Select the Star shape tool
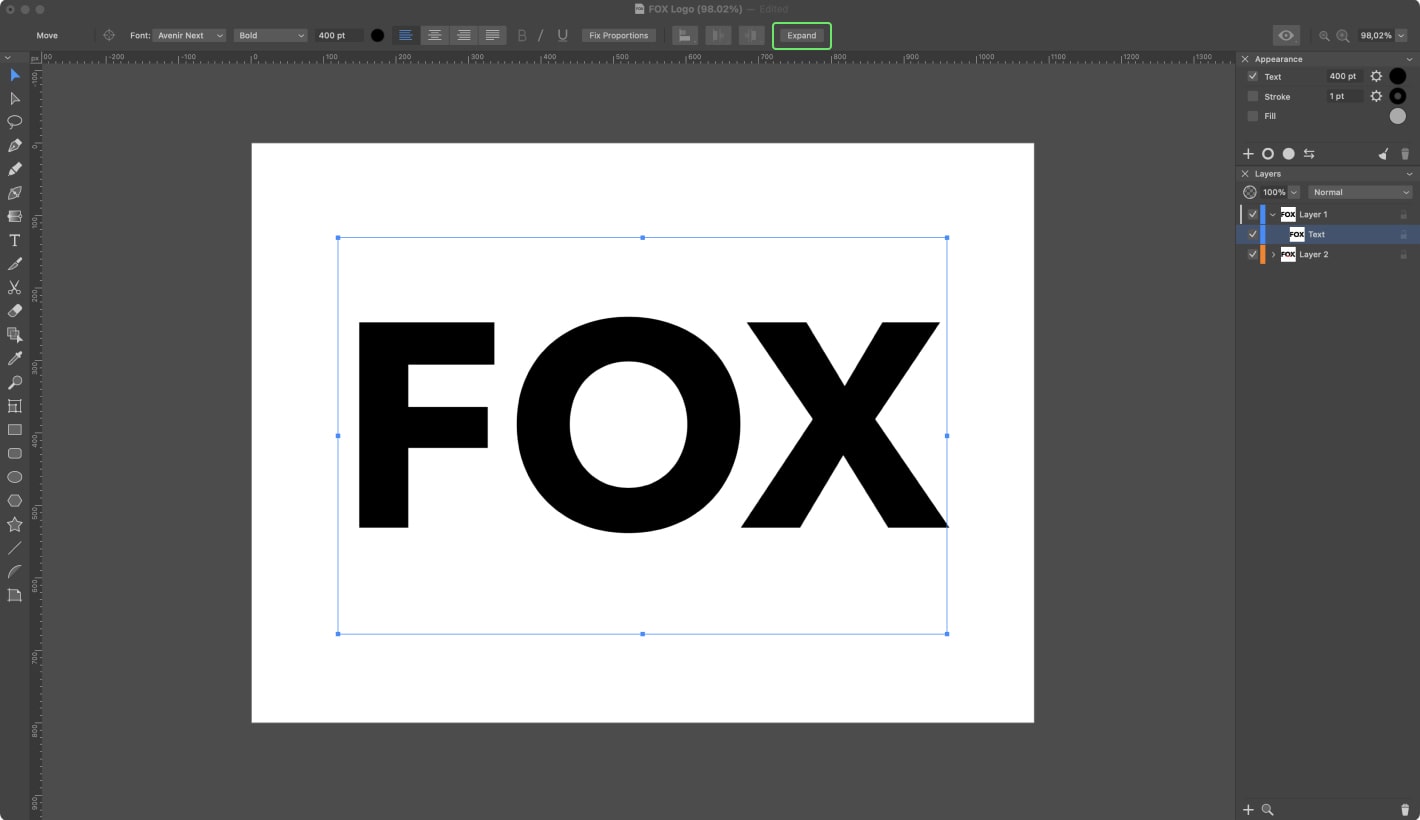Viewport: 1420px width, 820px height. tap(15, 524)
